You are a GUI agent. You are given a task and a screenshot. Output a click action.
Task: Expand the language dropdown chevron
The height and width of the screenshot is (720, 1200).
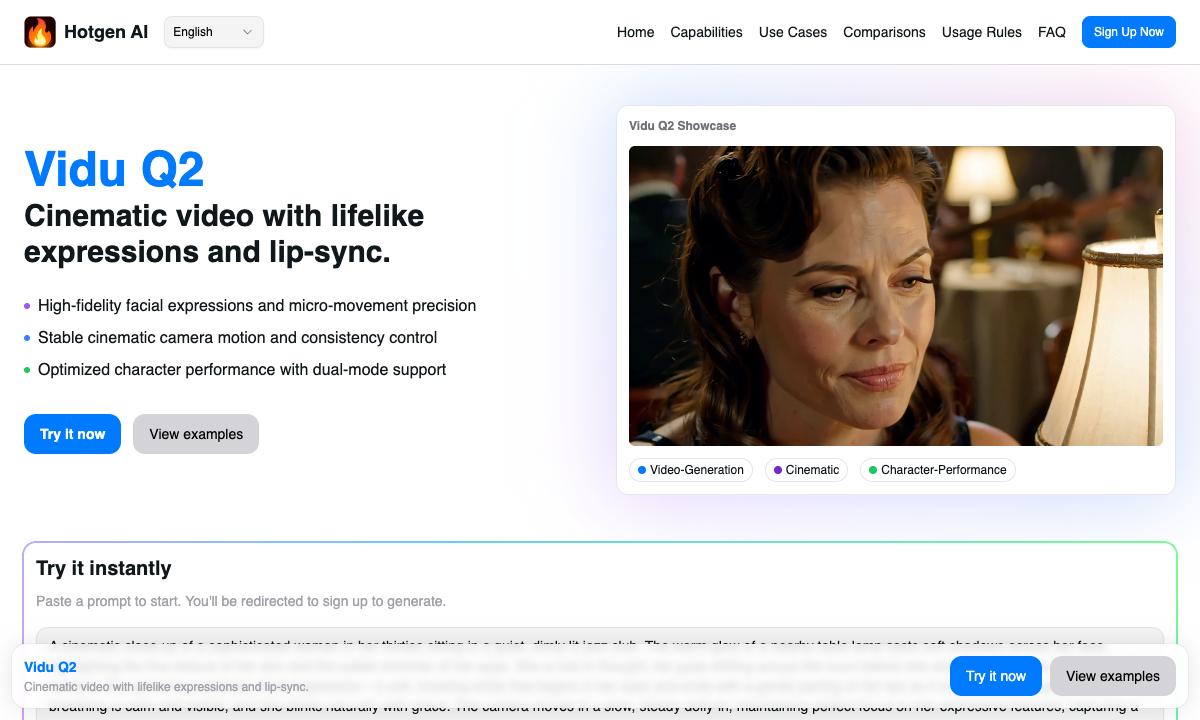coord(245,31)
